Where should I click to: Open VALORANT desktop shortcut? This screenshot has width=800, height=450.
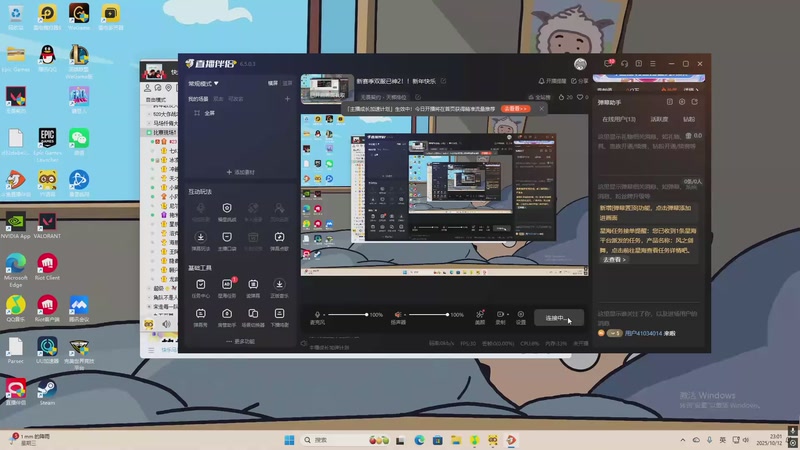click(x=47, y=226)
